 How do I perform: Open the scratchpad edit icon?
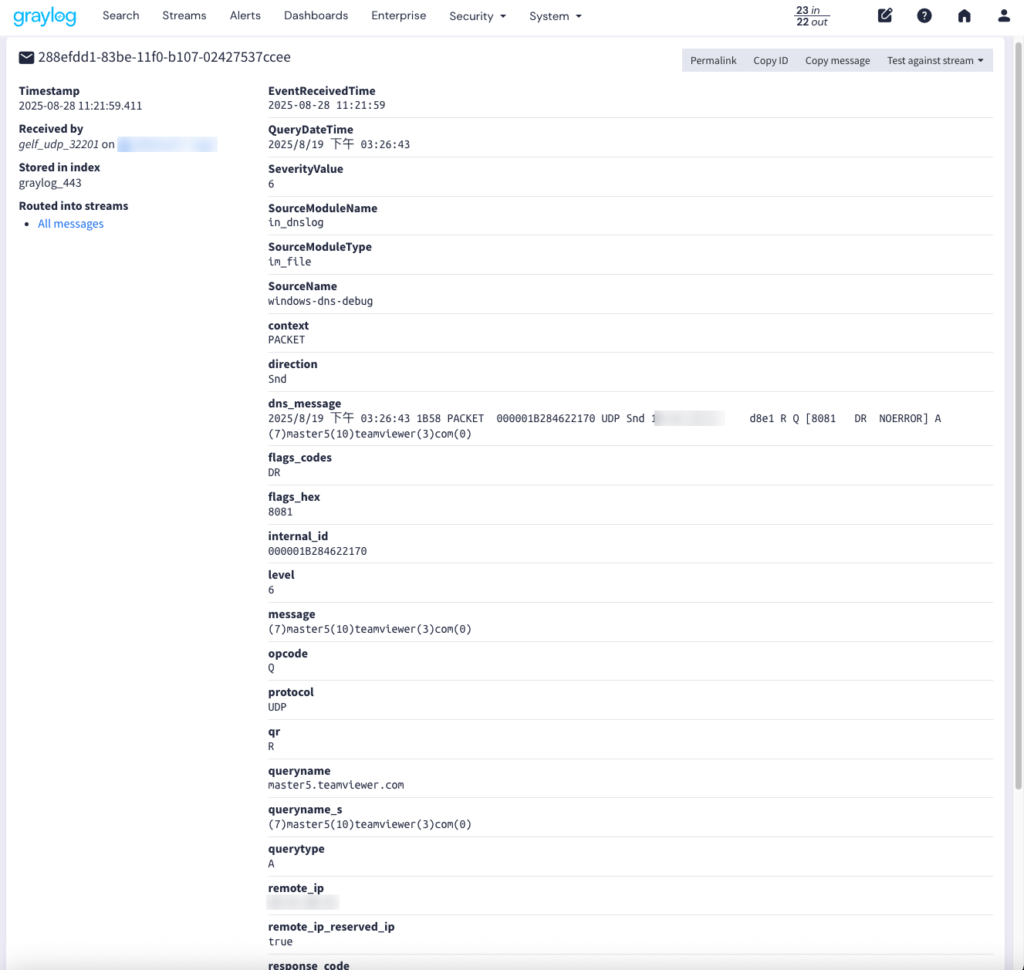pos(884,16)
